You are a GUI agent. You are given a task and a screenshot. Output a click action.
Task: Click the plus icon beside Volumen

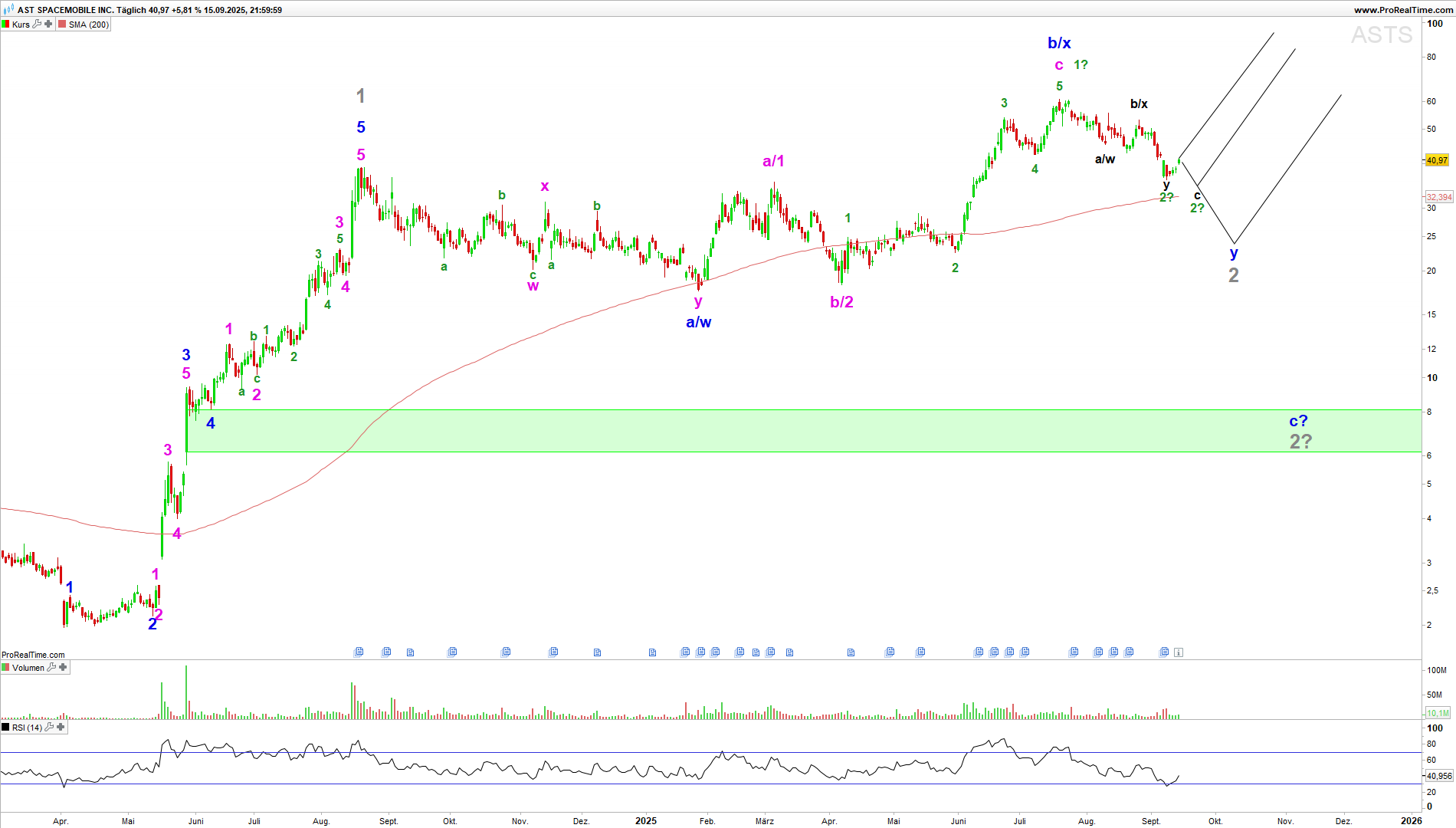pyautogui.click(x=63, y=668)
